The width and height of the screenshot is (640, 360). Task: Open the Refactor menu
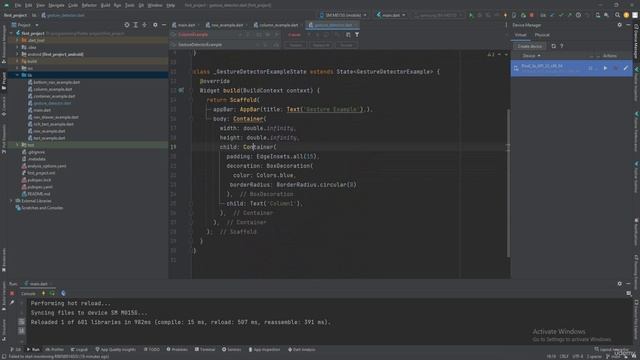click(x=89, y=5)
